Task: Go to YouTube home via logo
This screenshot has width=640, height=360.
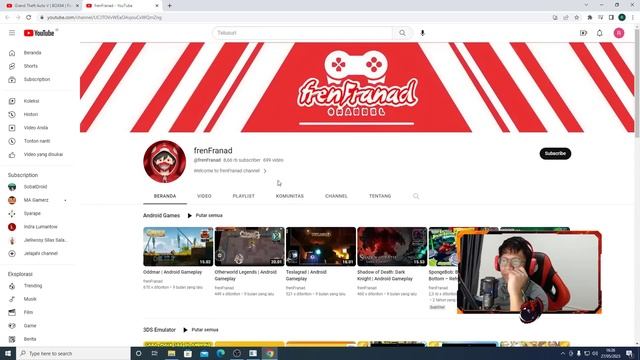Action: pyautogui.click(x=39, y=33)
